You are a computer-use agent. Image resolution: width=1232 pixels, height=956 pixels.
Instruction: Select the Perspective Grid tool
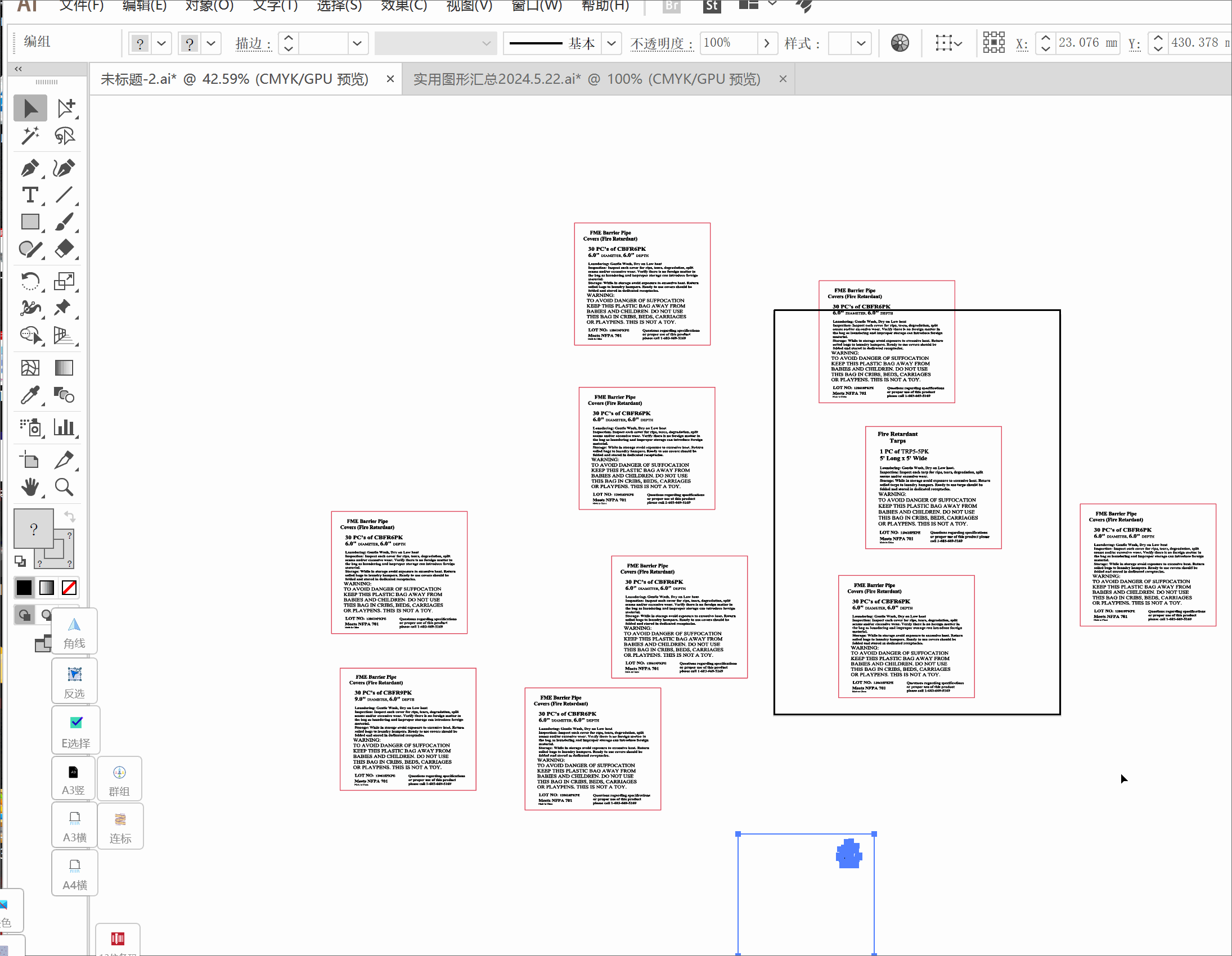click(64, 335)
